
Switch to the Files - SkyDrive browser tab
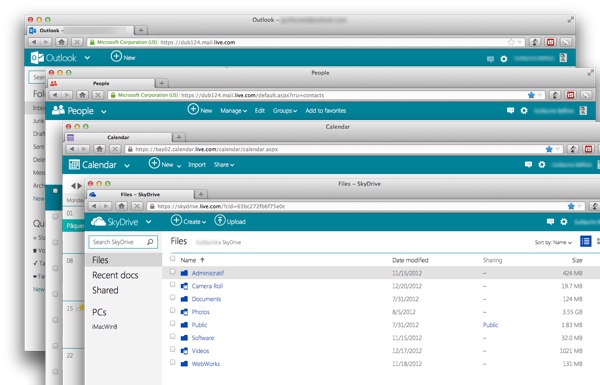[x=140, y=194]
